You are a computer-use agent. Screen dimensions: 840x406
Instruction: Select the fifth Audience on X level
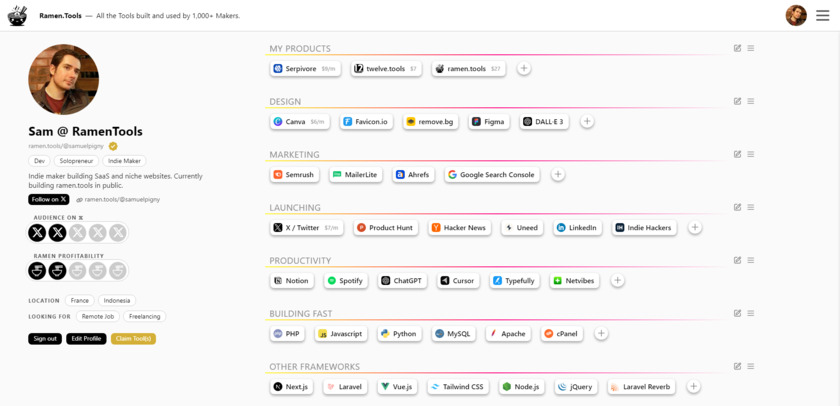click(x=118, y=233)
